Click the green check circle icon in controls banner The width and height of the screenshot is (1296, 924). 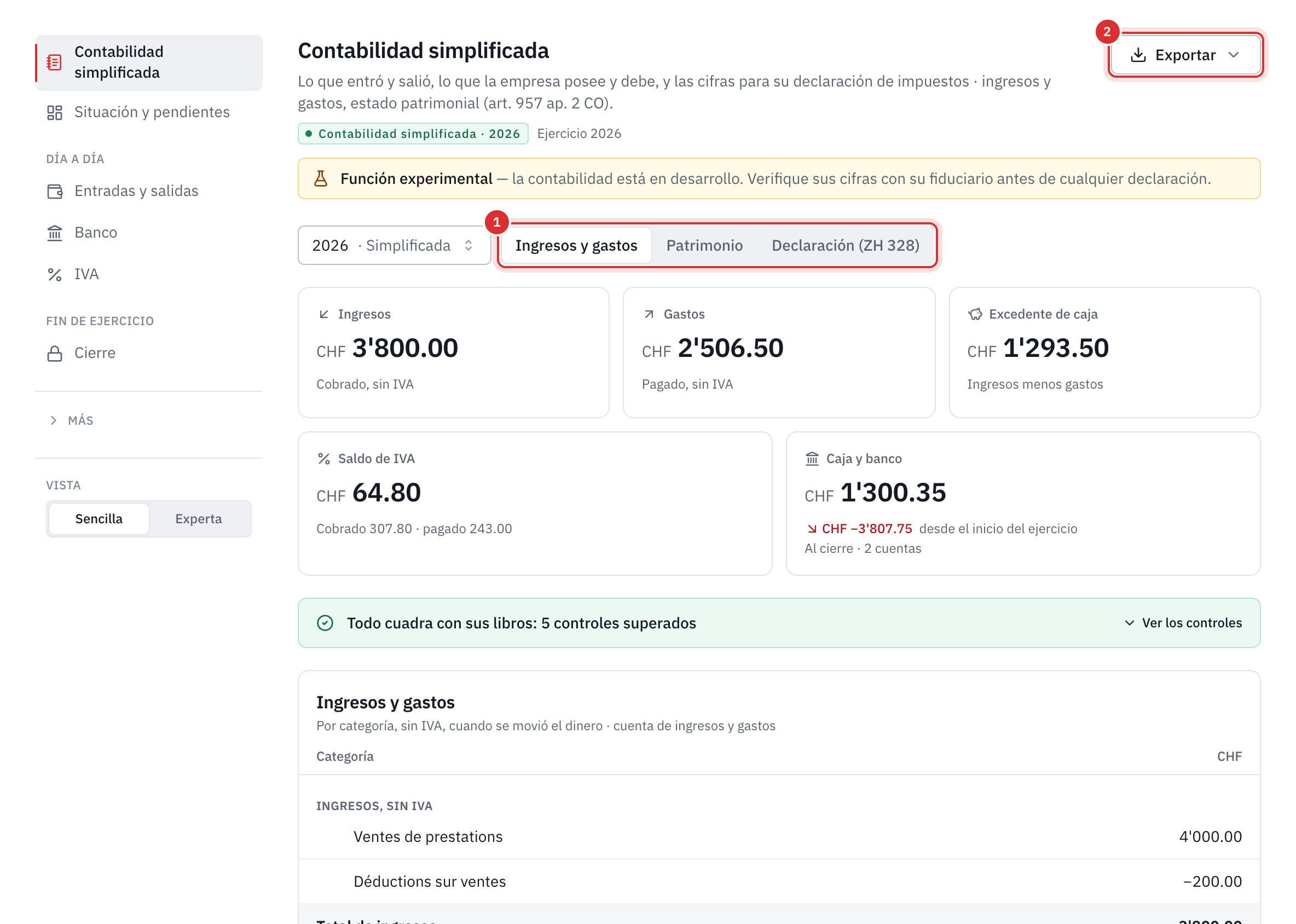tap(325, 623)
